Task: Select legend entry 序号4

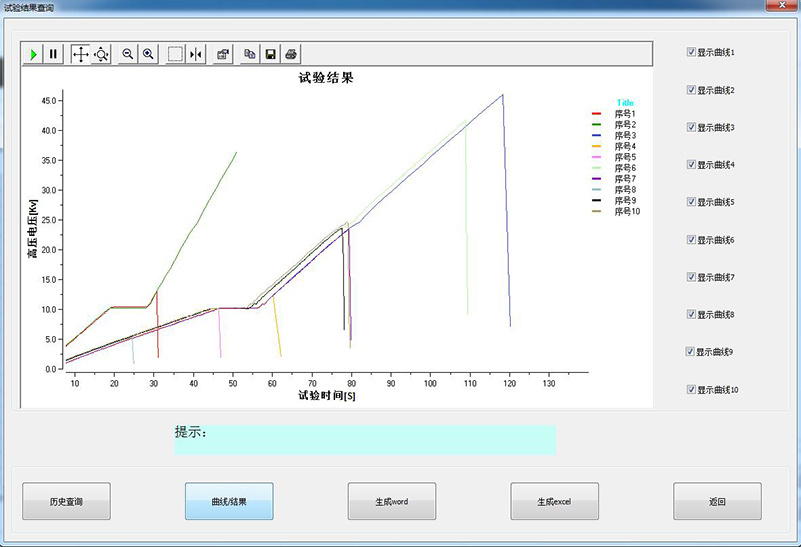Action: coord(614,146)
